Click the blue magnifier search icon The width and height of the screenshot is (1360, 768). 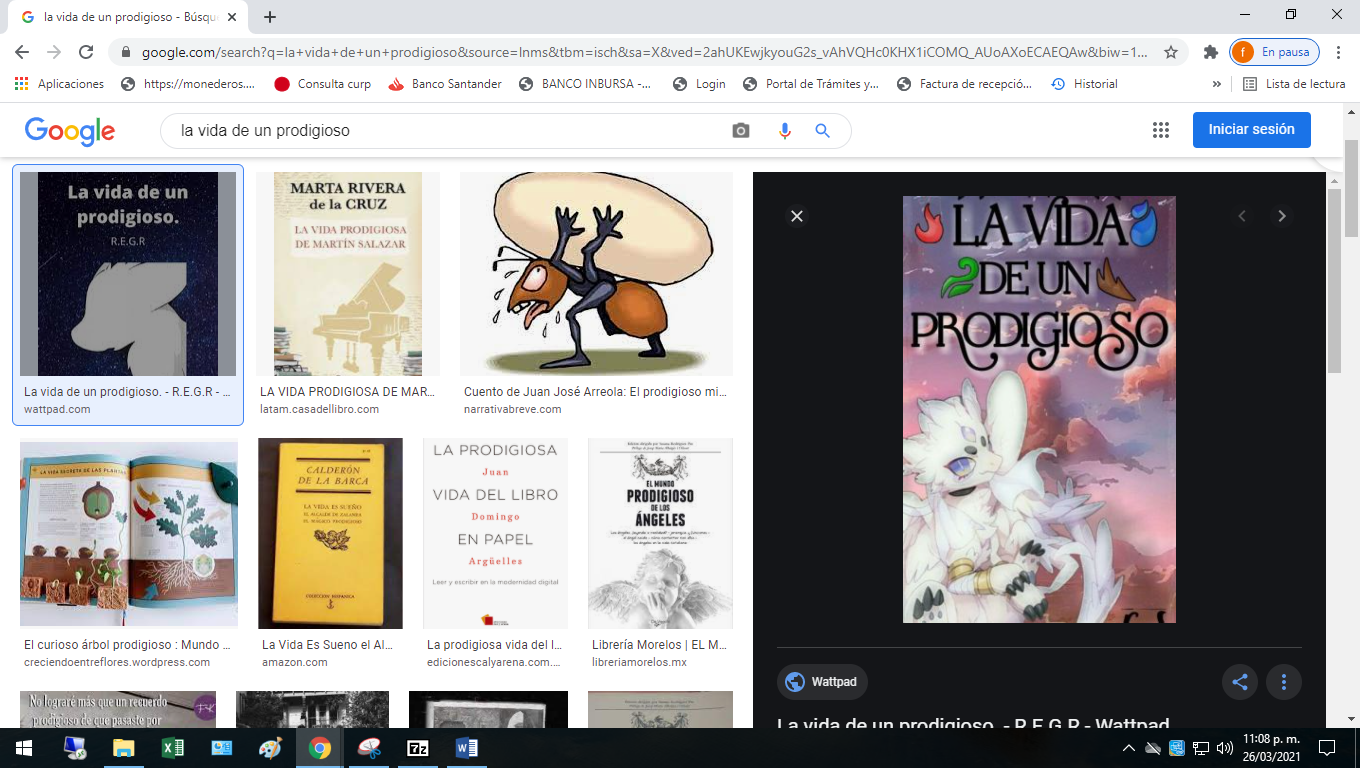(823, 131)
